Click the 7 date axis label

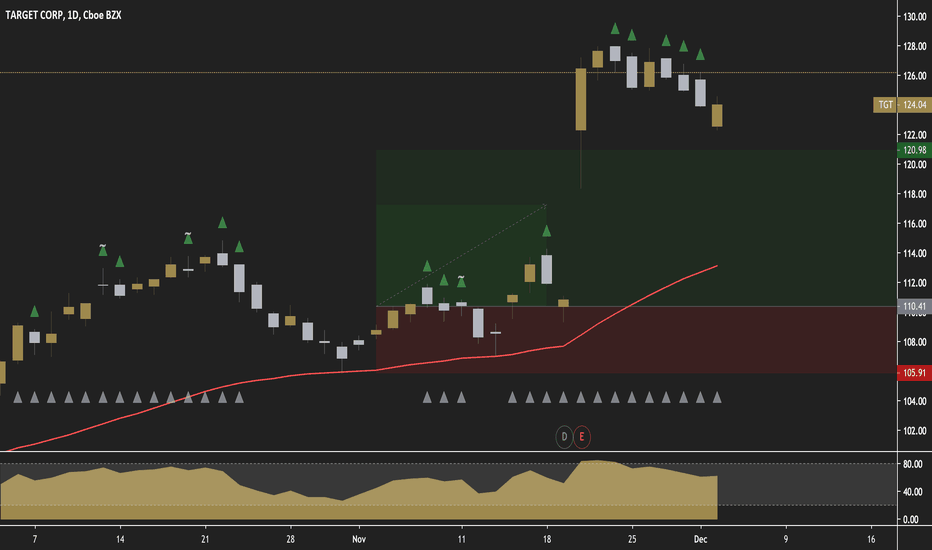click(x=35, y=539)
